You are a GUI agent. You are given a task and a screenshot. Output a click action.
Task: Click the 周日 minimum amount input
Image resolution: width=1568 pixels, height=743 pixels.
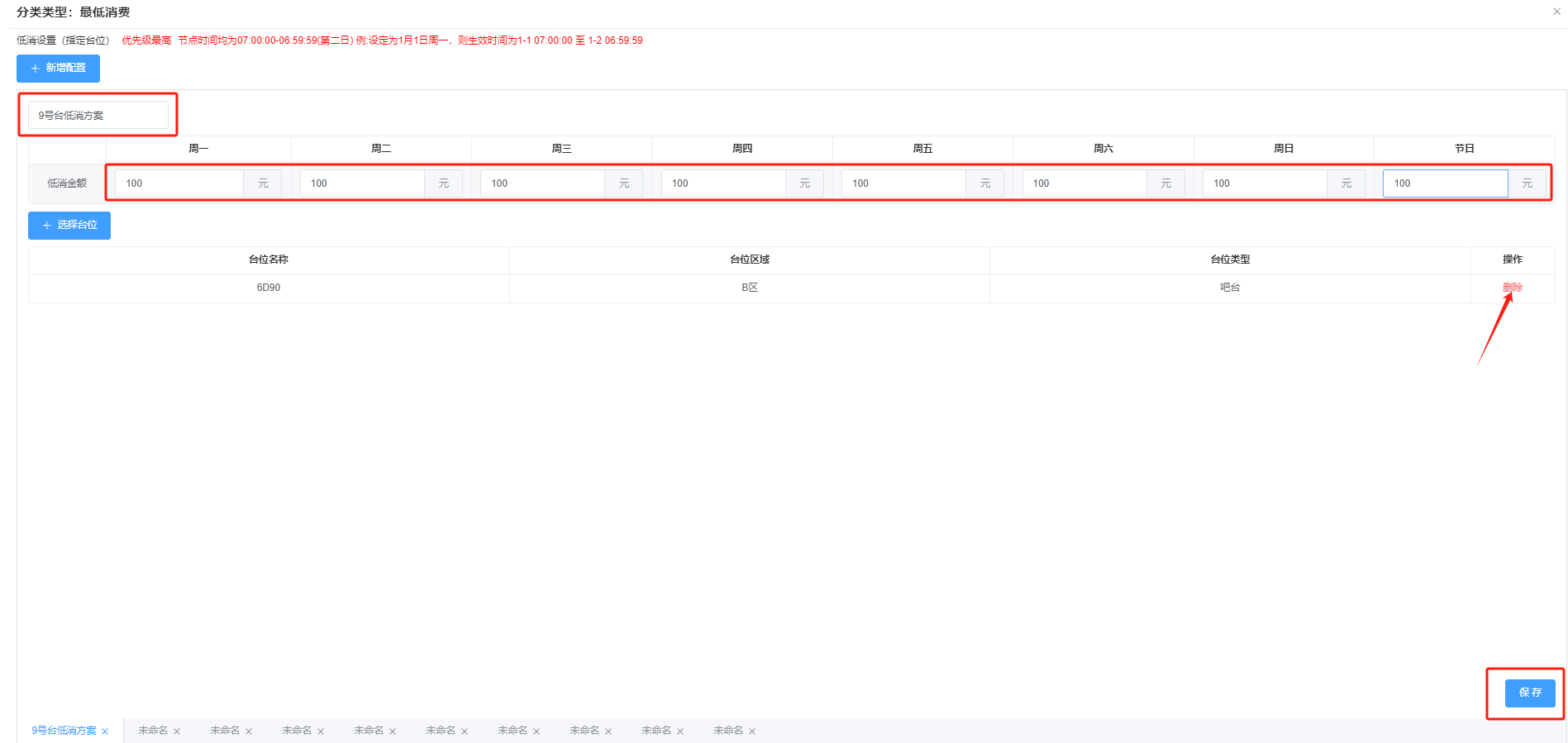(x=1264, y=183)
